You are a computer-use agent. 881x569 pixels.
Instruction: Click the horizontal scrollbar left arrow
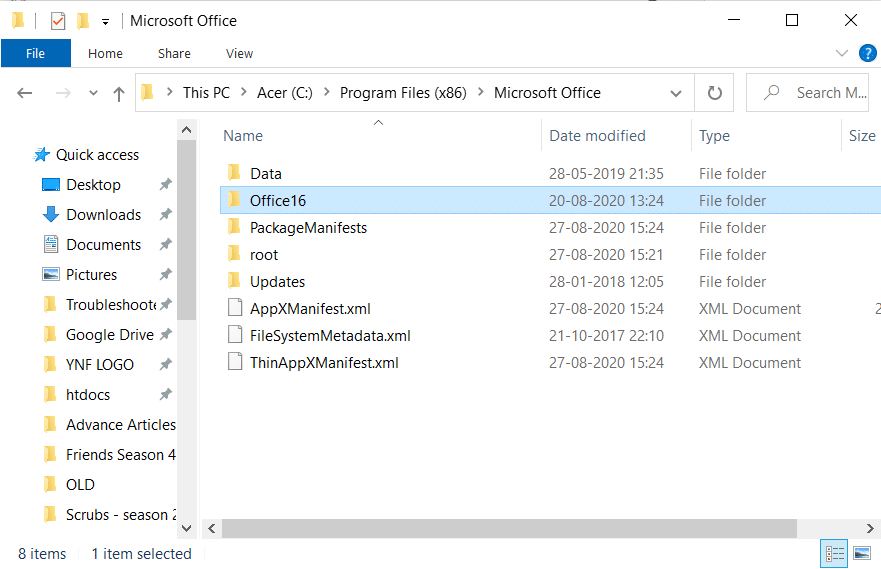tap(212, 528)
